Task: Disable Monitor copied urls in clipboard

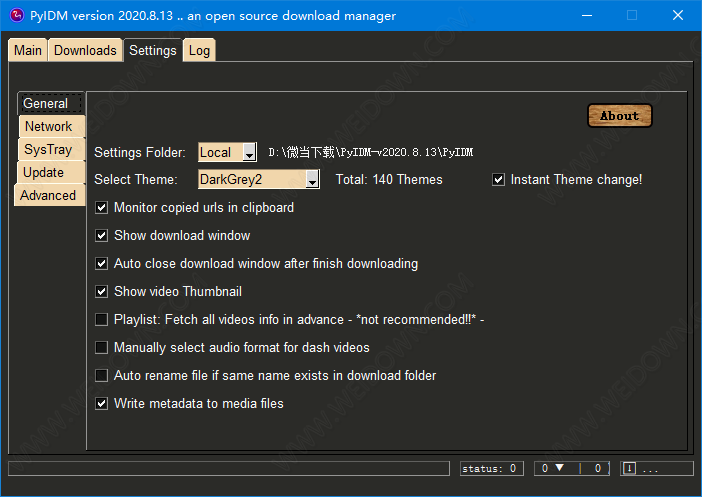Action: click(x=102, y=207)
